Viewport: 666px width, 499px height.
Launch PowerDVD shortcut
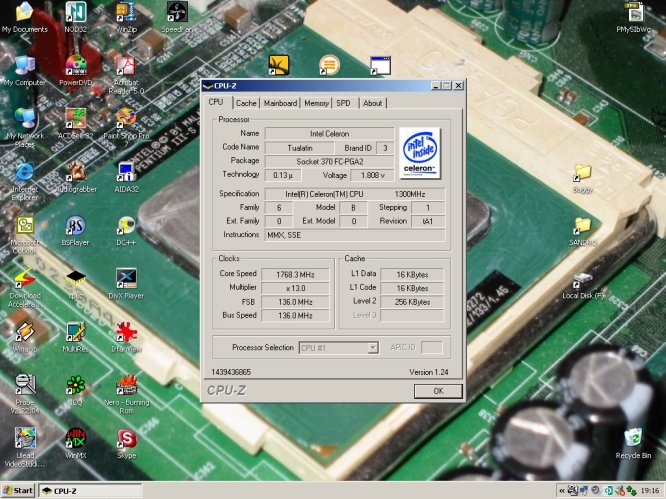(76, 70)
